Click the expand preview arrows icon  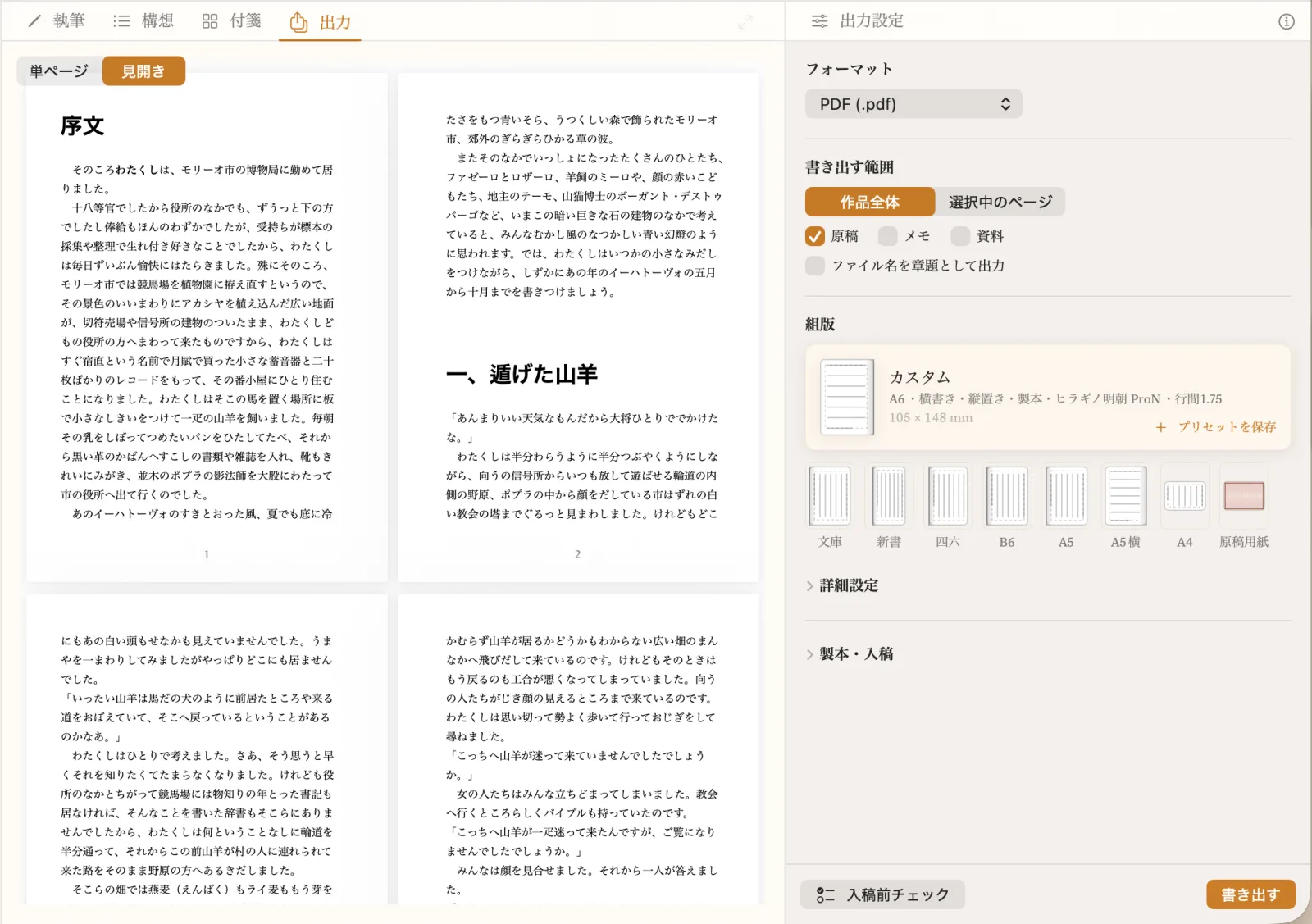(745, 23)
